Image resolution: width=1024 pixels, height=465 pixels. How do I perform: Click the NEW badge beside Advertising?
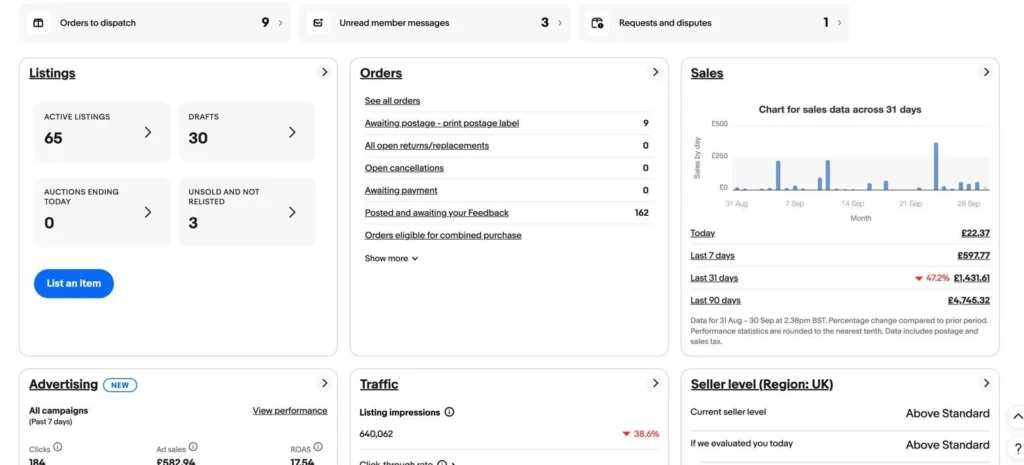tap(120, 385)
